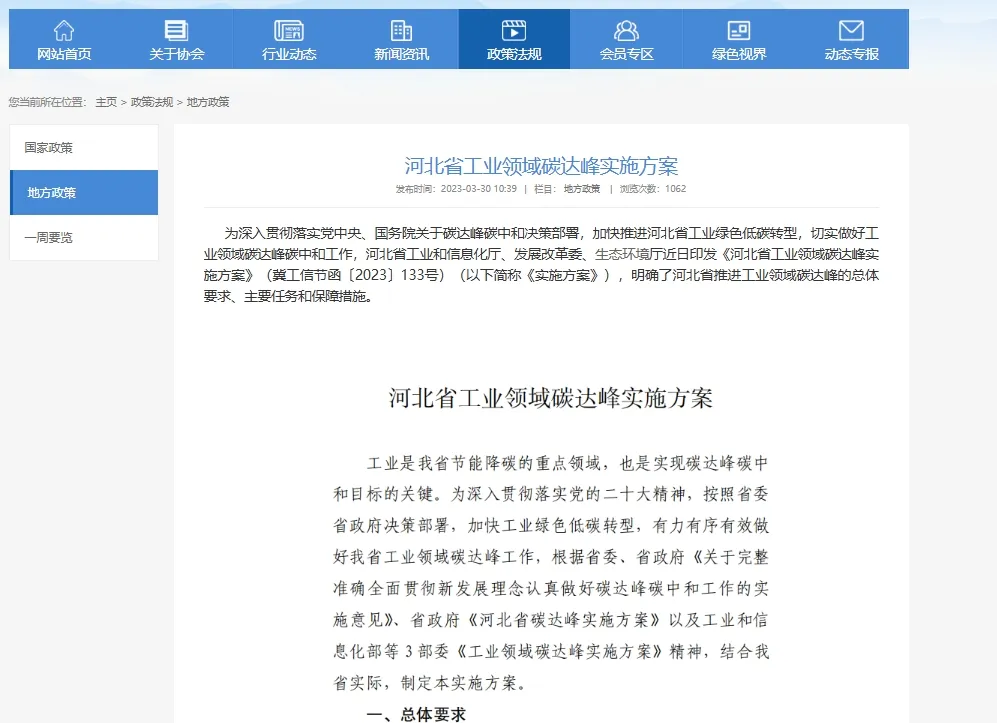Open 一周要览 in the sidebar
The image size is (997, 723).
pyautogui.click(x=84, y=238)
